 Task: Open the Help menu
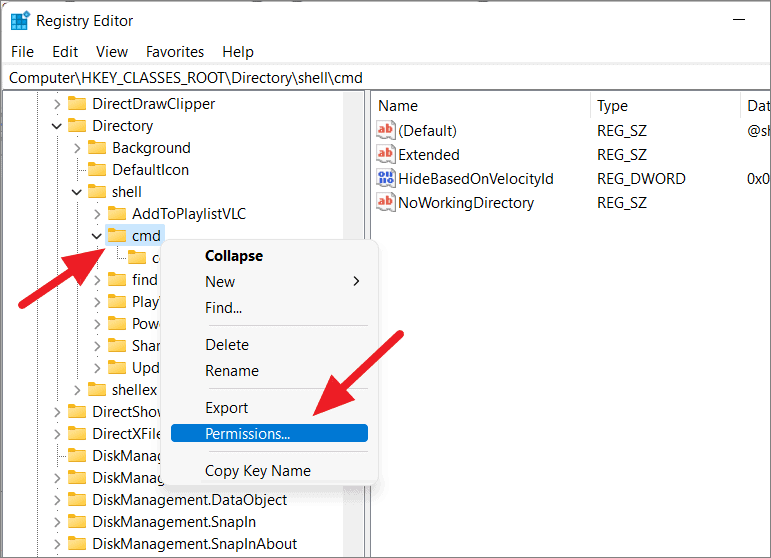238,52
